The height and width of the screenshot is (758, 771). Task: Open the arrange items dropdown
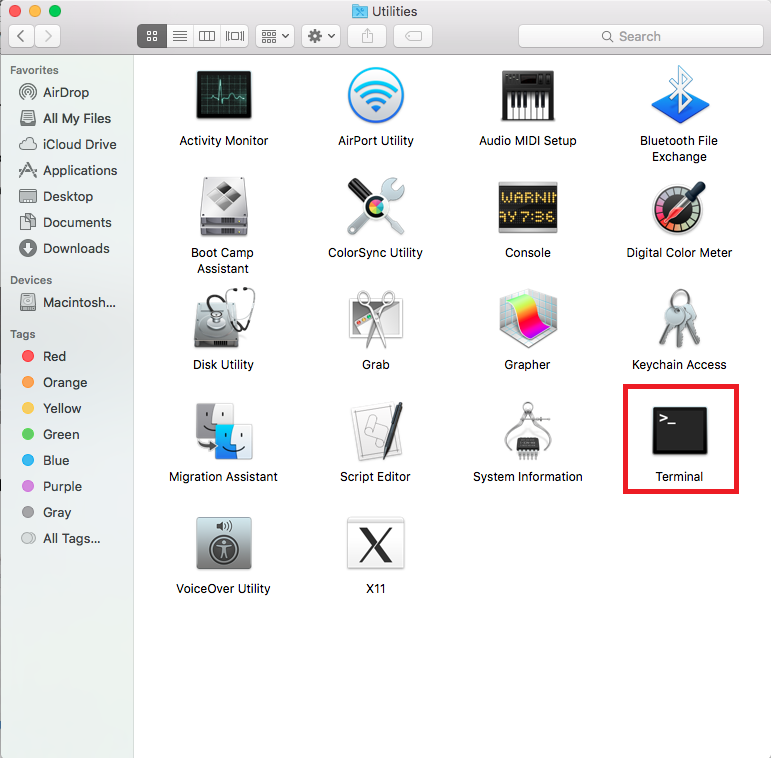[x=274, y=36]
